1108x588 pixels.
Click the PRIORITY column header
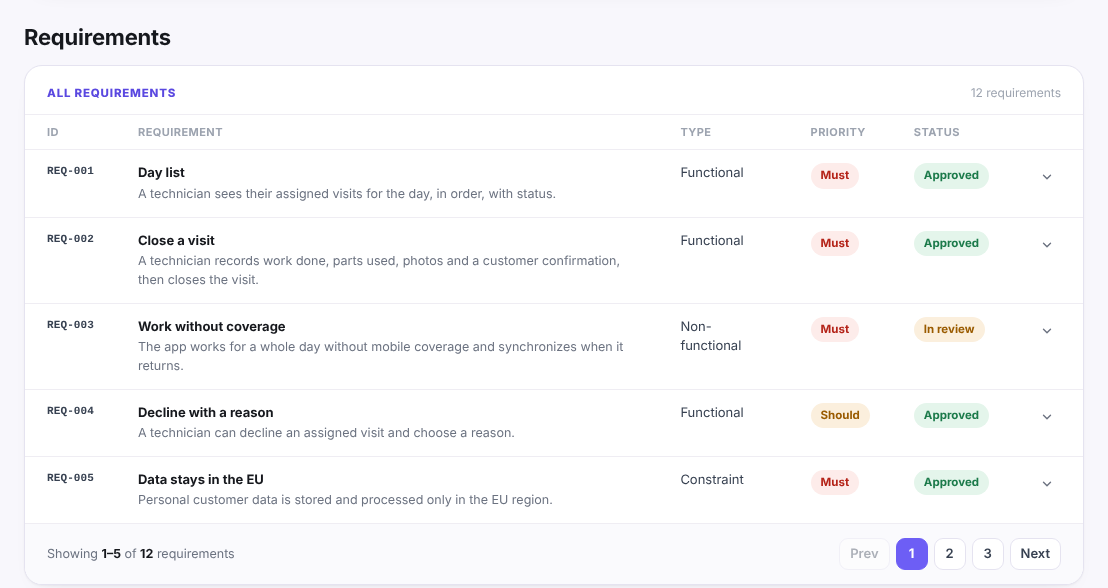(837, 132)
